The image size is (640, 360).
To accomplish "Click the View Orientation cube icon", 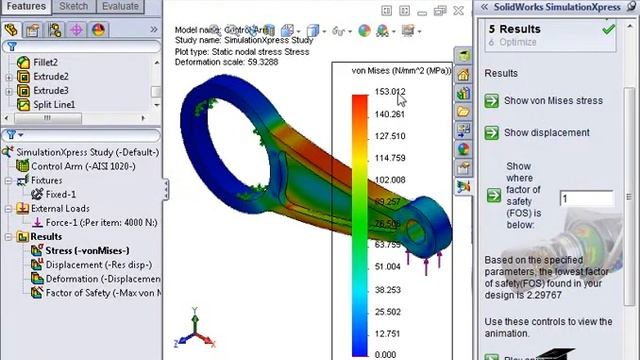I will point(287,30).
